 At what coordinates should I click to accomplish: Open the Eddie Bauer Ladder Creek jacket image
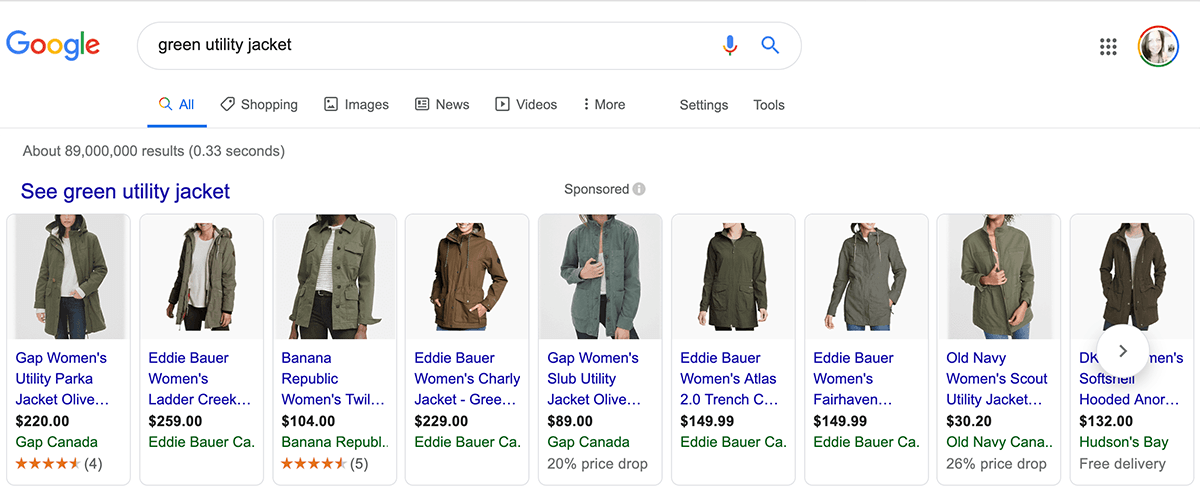(202, 276)
